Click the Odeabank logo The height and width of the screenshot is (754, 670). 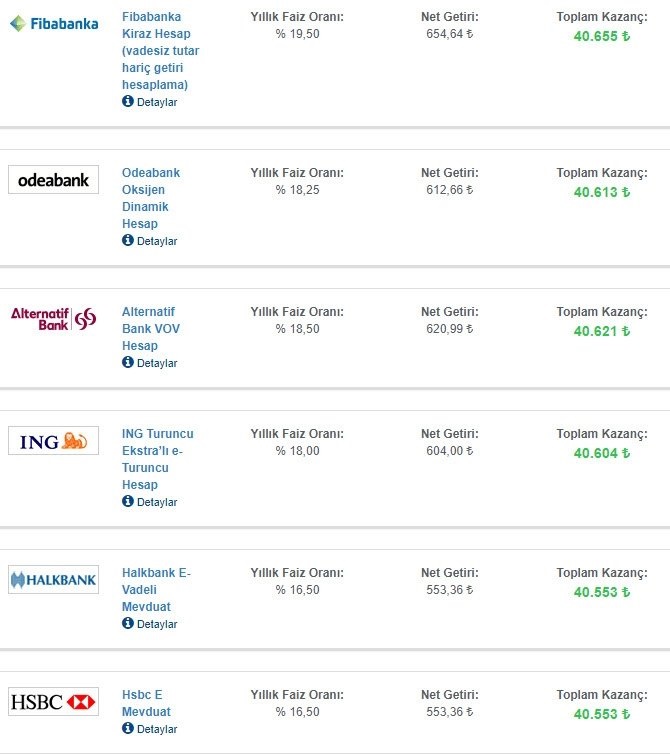53,180
